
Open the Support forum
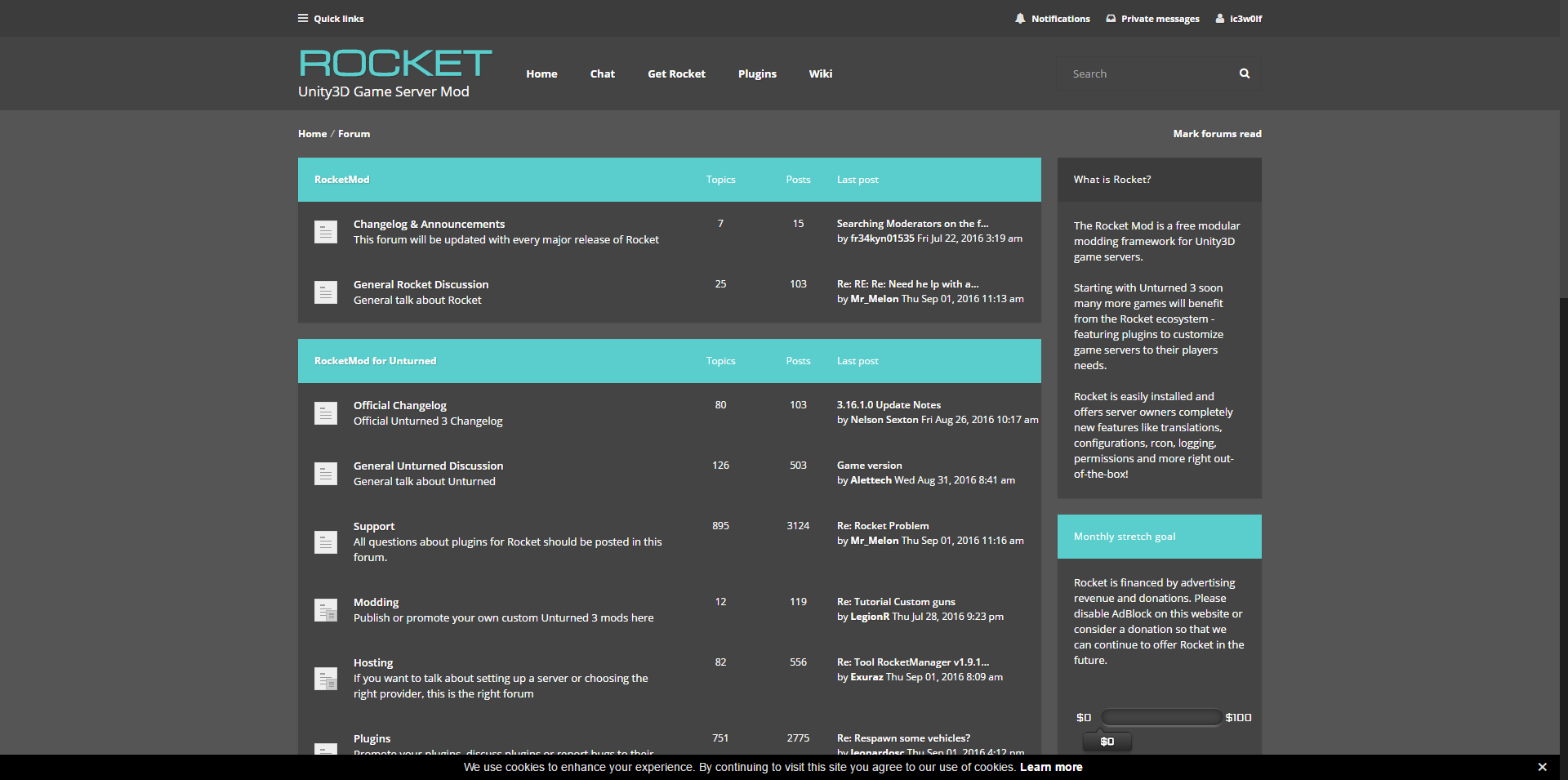373,527
